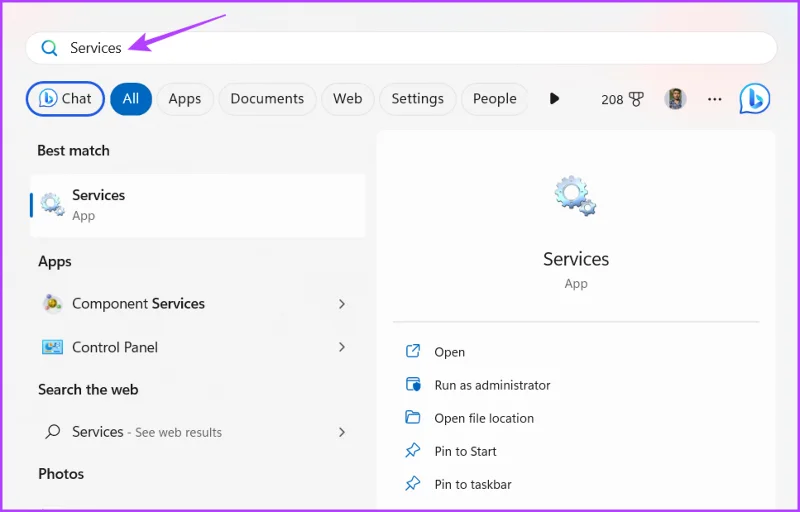Click the search magnifier icon in search box
800x512 pixels.
pos(49,48)
